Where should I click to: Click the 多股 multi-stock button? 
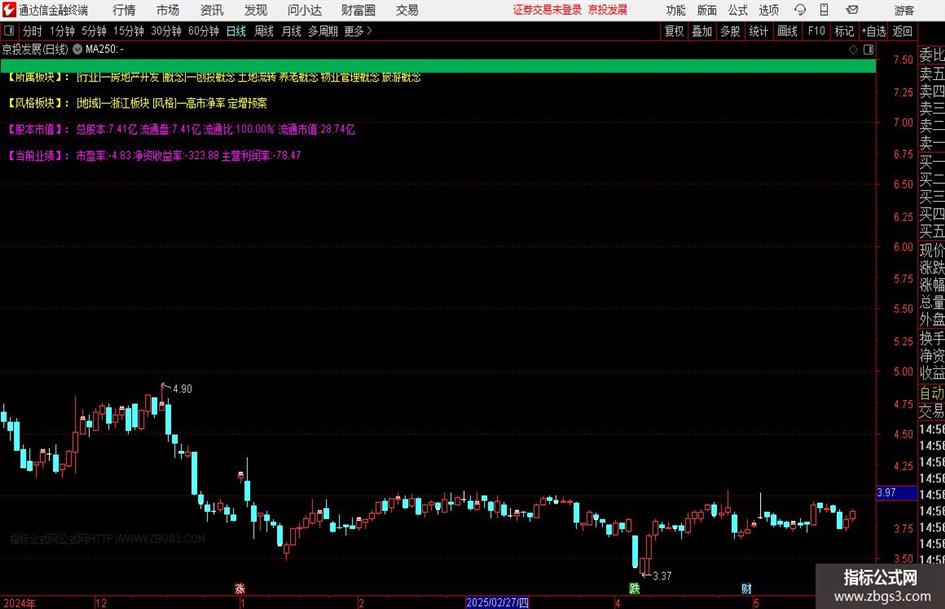pos(730,31)
